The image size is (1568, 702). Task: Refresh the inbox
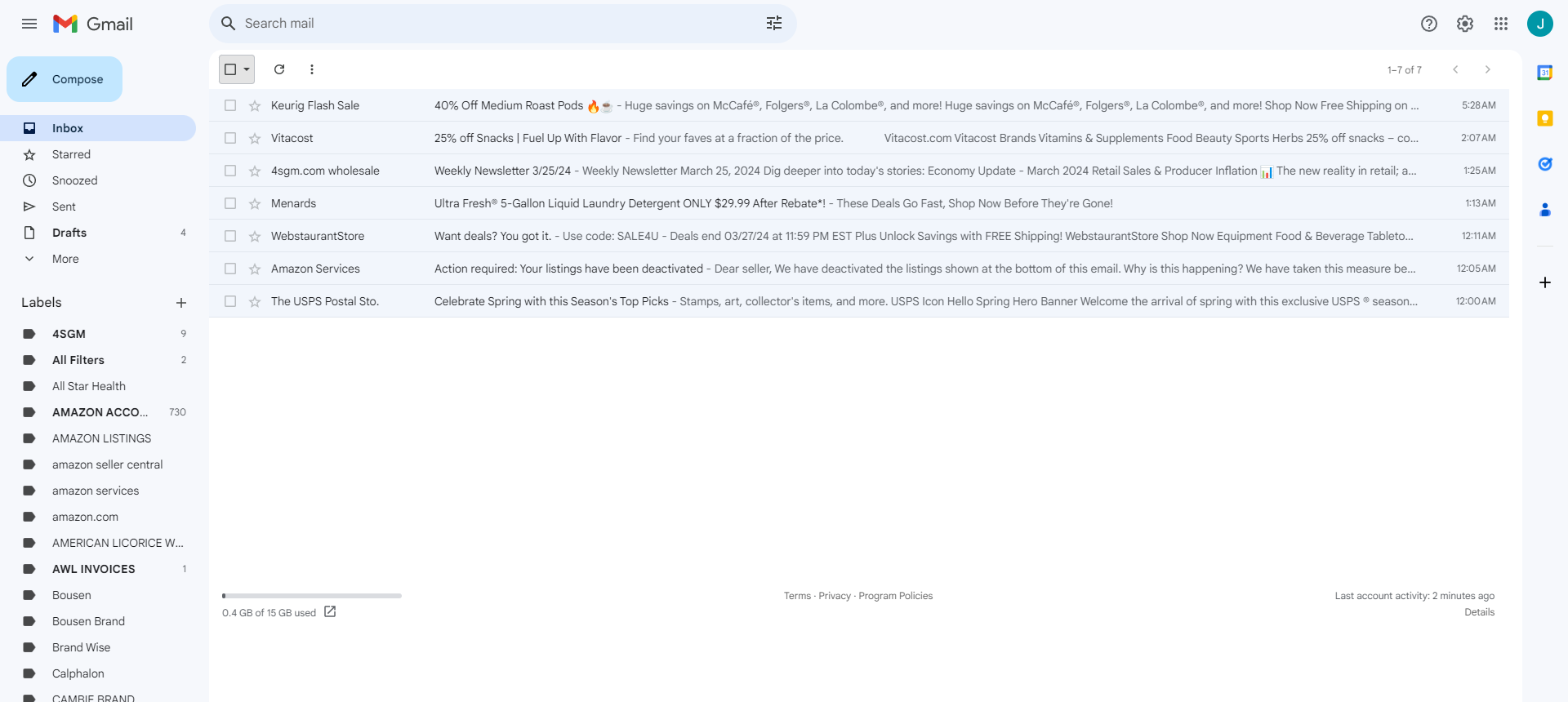pos(279,69)
